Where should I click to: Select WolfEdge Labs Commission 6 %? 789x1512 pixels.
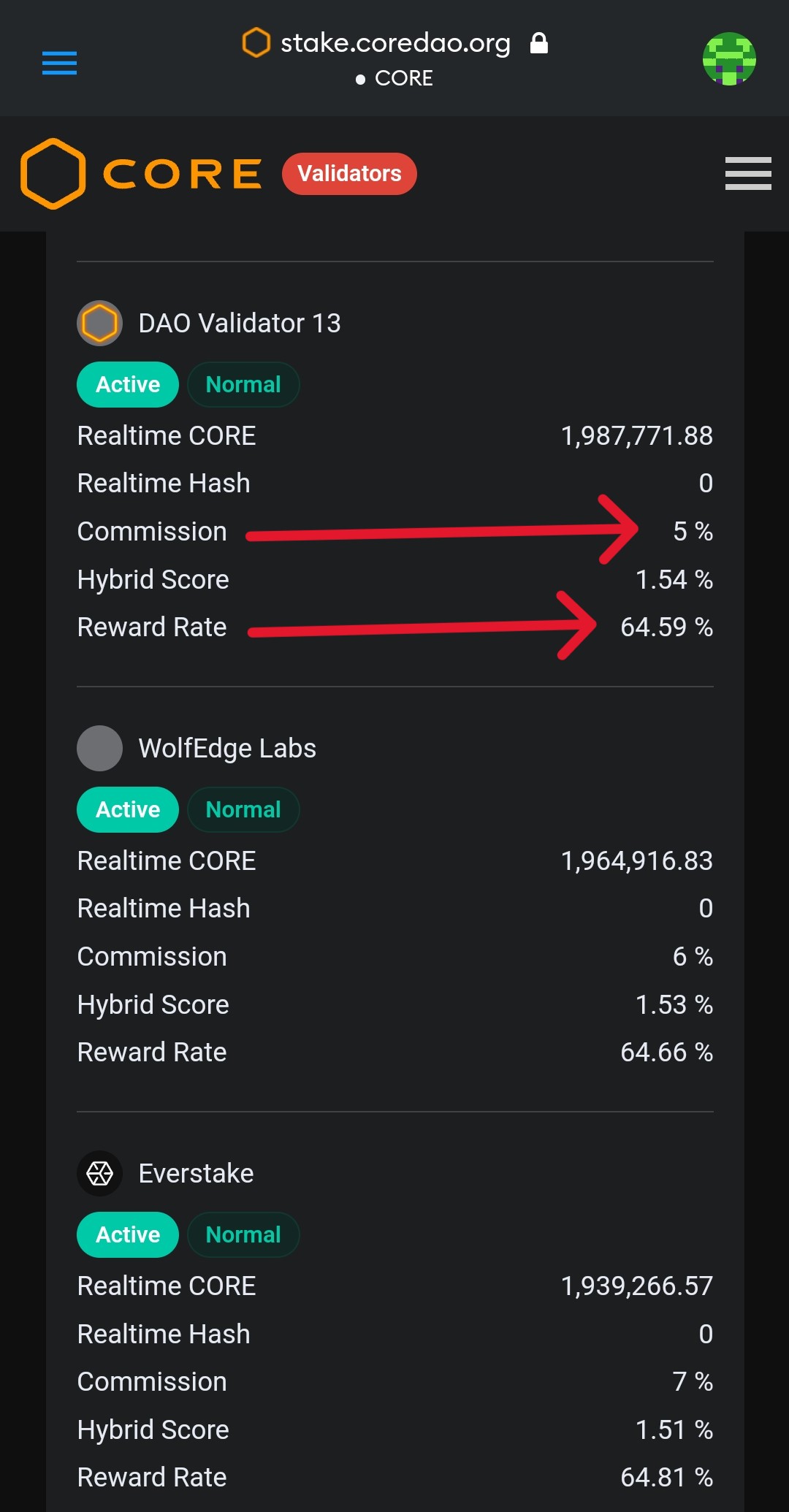693,957
